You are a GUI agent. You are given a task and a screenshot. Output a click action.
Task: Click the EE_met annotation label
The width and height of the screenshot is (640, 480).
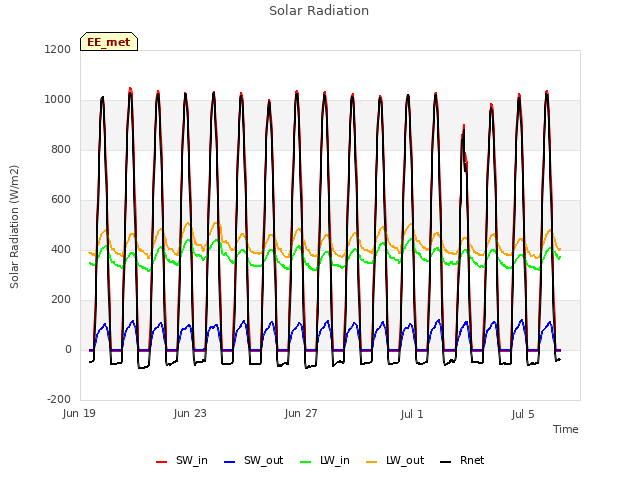click(x=109, y=42)
